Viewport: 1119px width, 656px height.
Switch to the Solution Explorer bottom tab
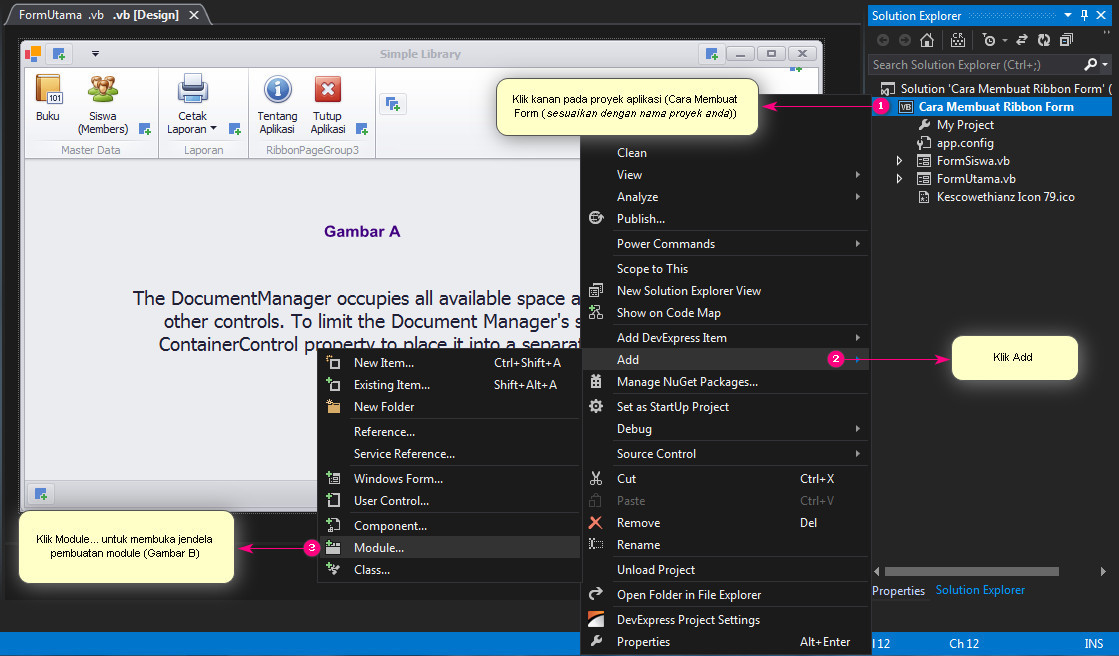[x=980, y=590]
